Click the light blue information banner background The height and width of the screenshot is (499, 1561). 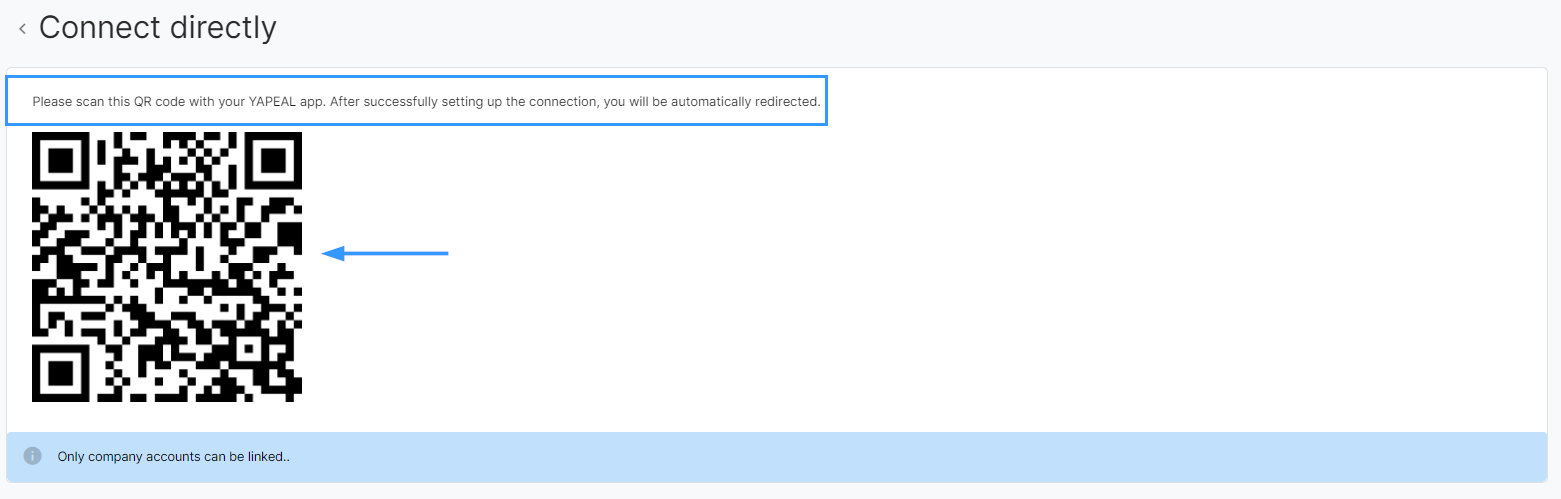[x=776, y=457]
